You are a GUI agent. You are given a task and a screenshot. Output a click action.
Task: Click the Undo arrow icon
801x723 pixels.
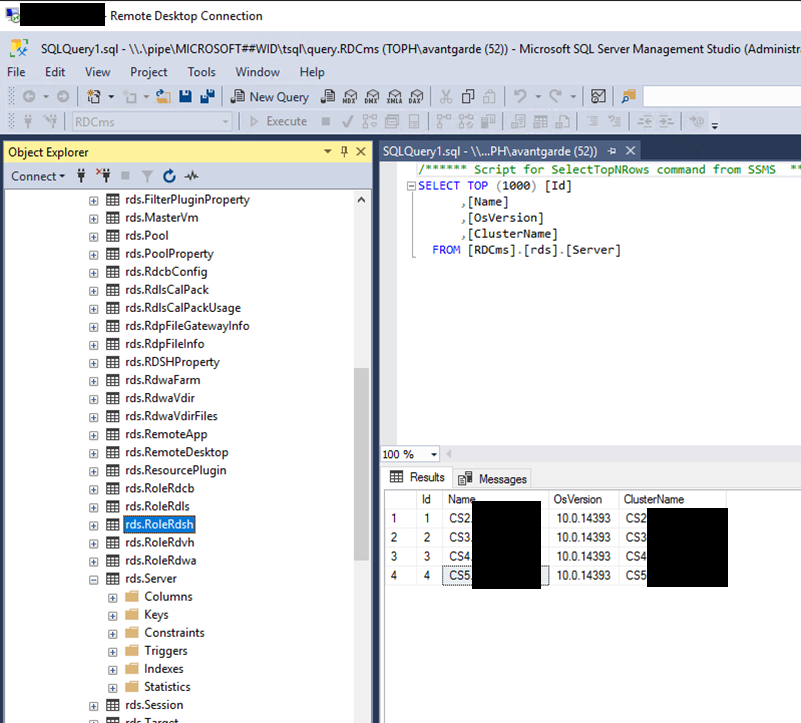tap(520, 96)
